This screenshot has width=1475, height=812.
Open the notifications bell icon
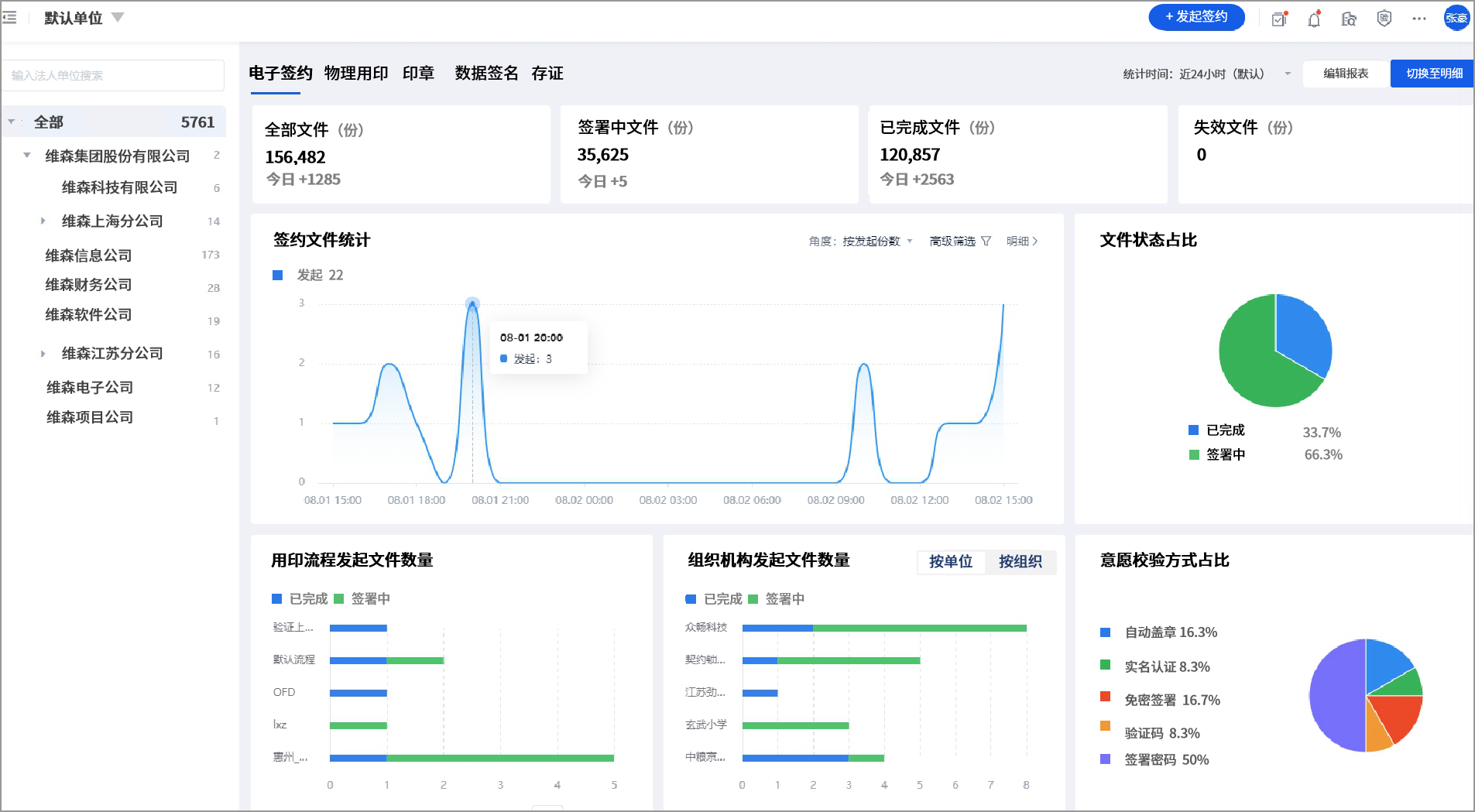pos(1314,19)
